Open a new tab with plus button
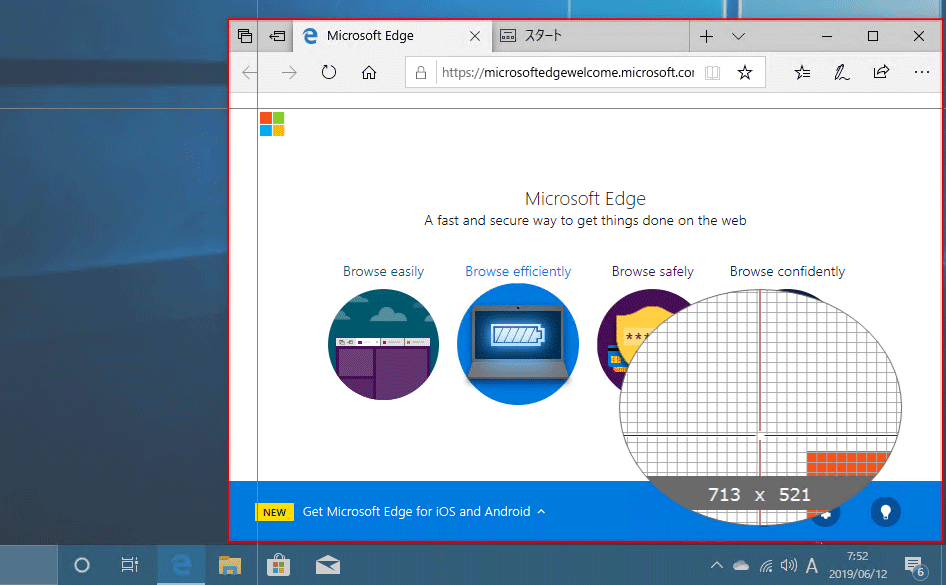The image size is (946, 585). click(706, 36)
